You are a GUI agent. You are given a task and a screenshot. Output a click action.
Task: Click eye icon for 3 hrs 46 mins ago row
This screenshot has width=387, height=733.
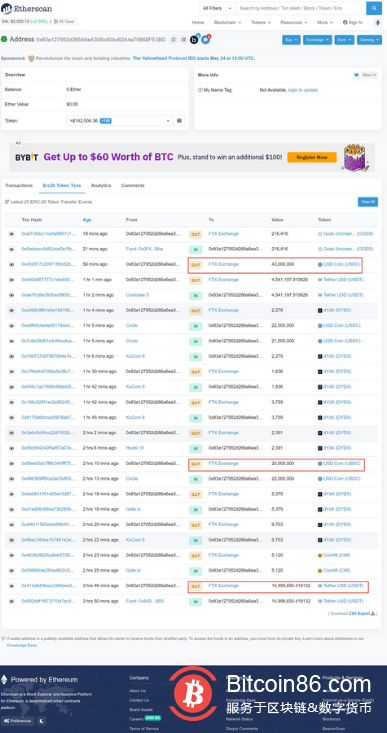pyautogui.click(x=12, y=586)
